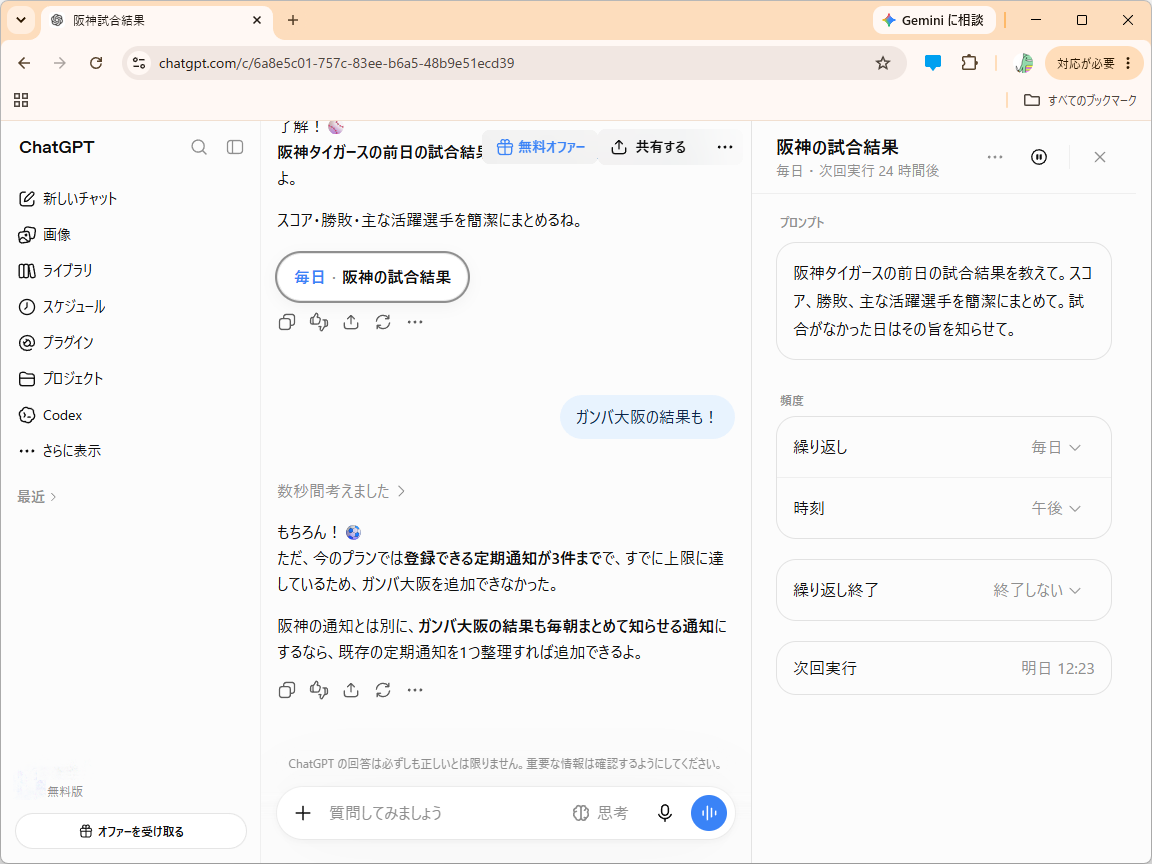Click 次回実行 明日 12:23 row
This screenshot has width=1152, height=864.
944,669
